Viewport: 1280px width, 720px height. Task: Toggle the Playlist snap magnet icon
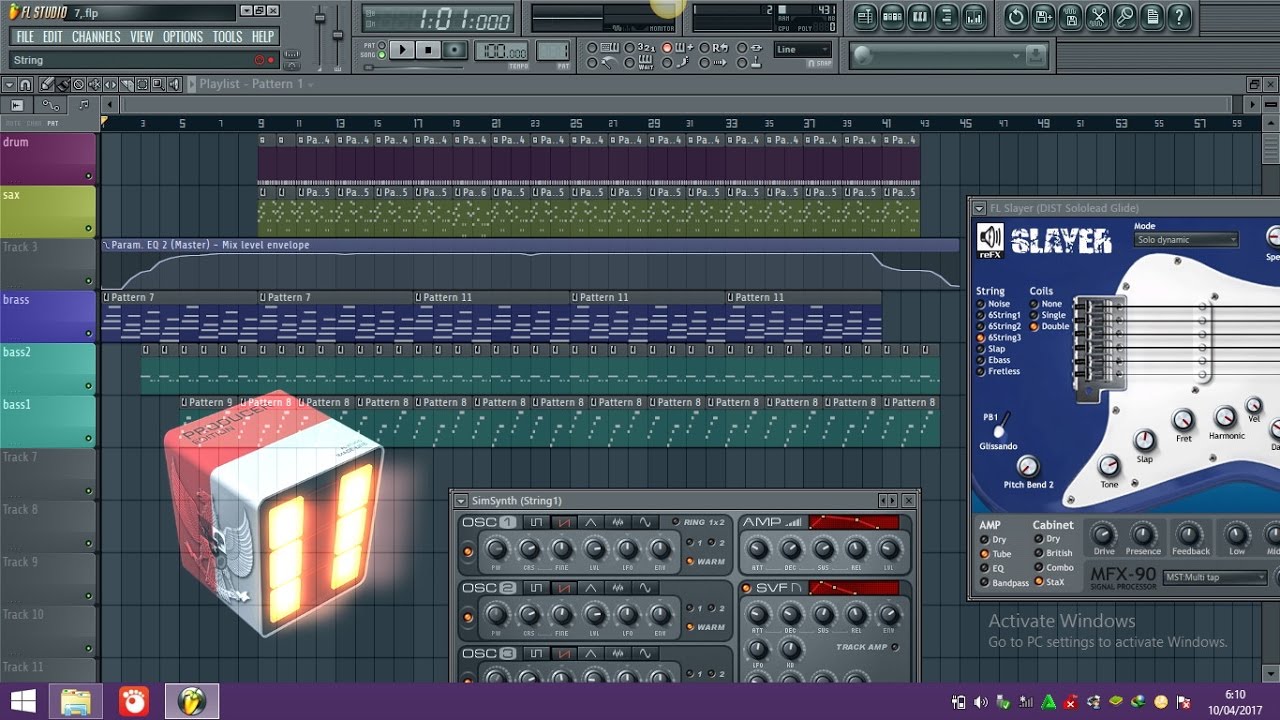(x=26, y=85)
